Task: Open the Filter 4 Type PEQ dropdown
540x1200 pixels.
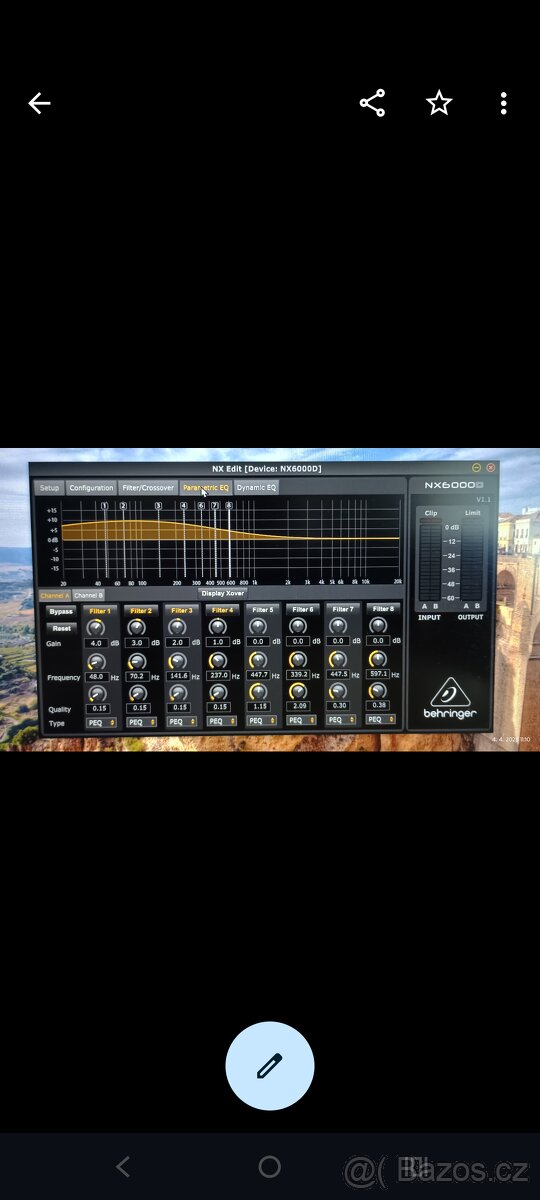Action: [222, 721]
